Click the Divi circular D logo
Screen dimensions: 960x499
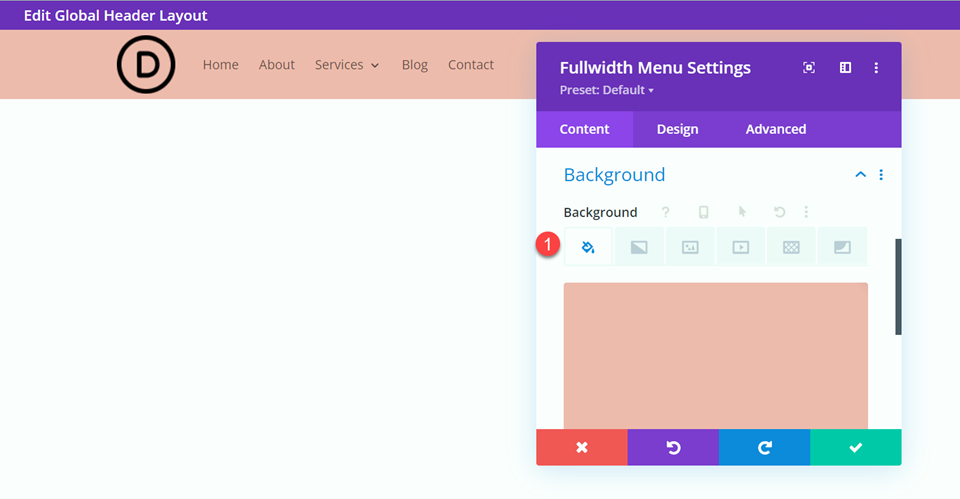coord(146,64)
